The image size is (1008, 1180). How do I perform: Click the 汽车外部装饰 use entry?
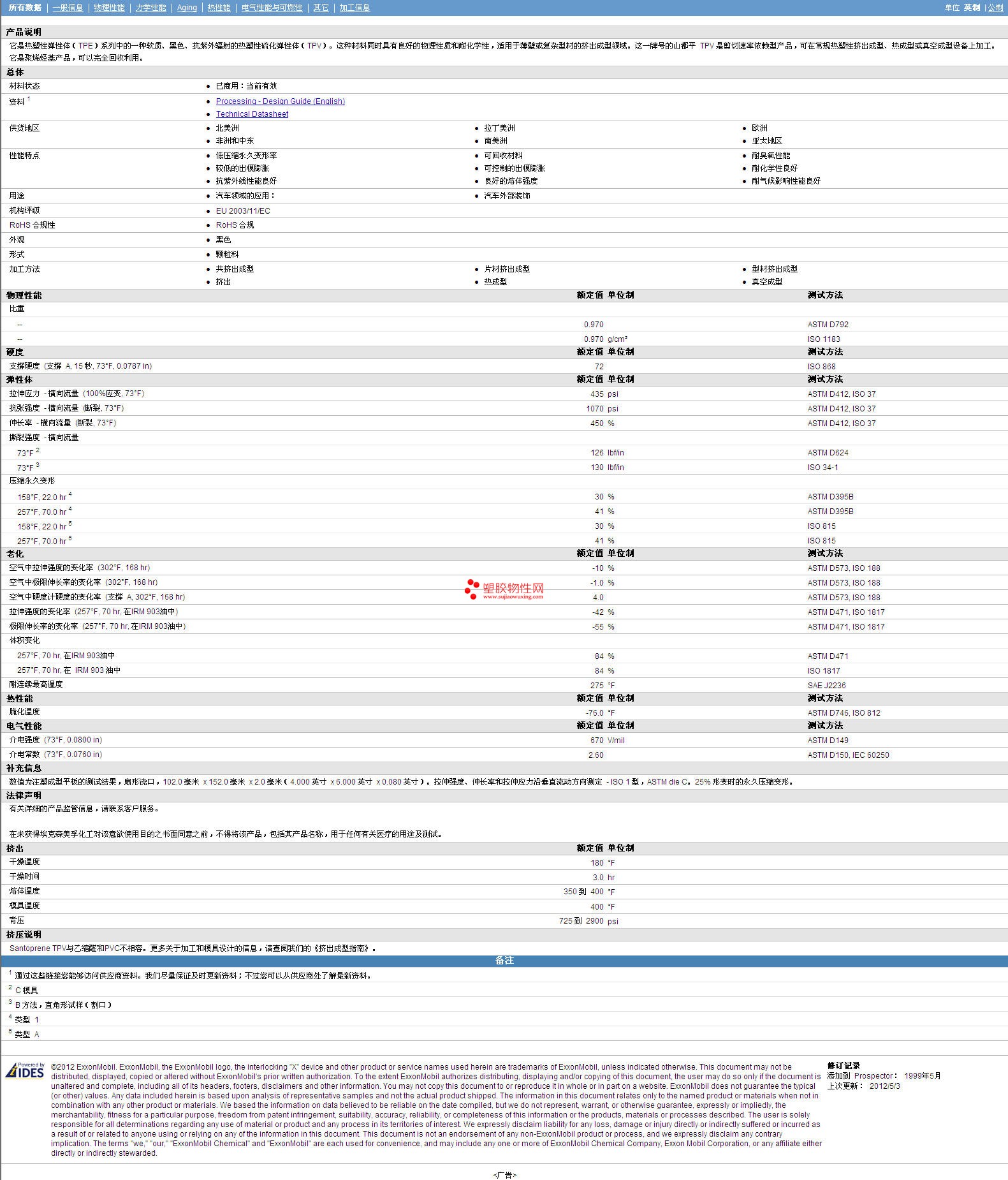point(507,196)
